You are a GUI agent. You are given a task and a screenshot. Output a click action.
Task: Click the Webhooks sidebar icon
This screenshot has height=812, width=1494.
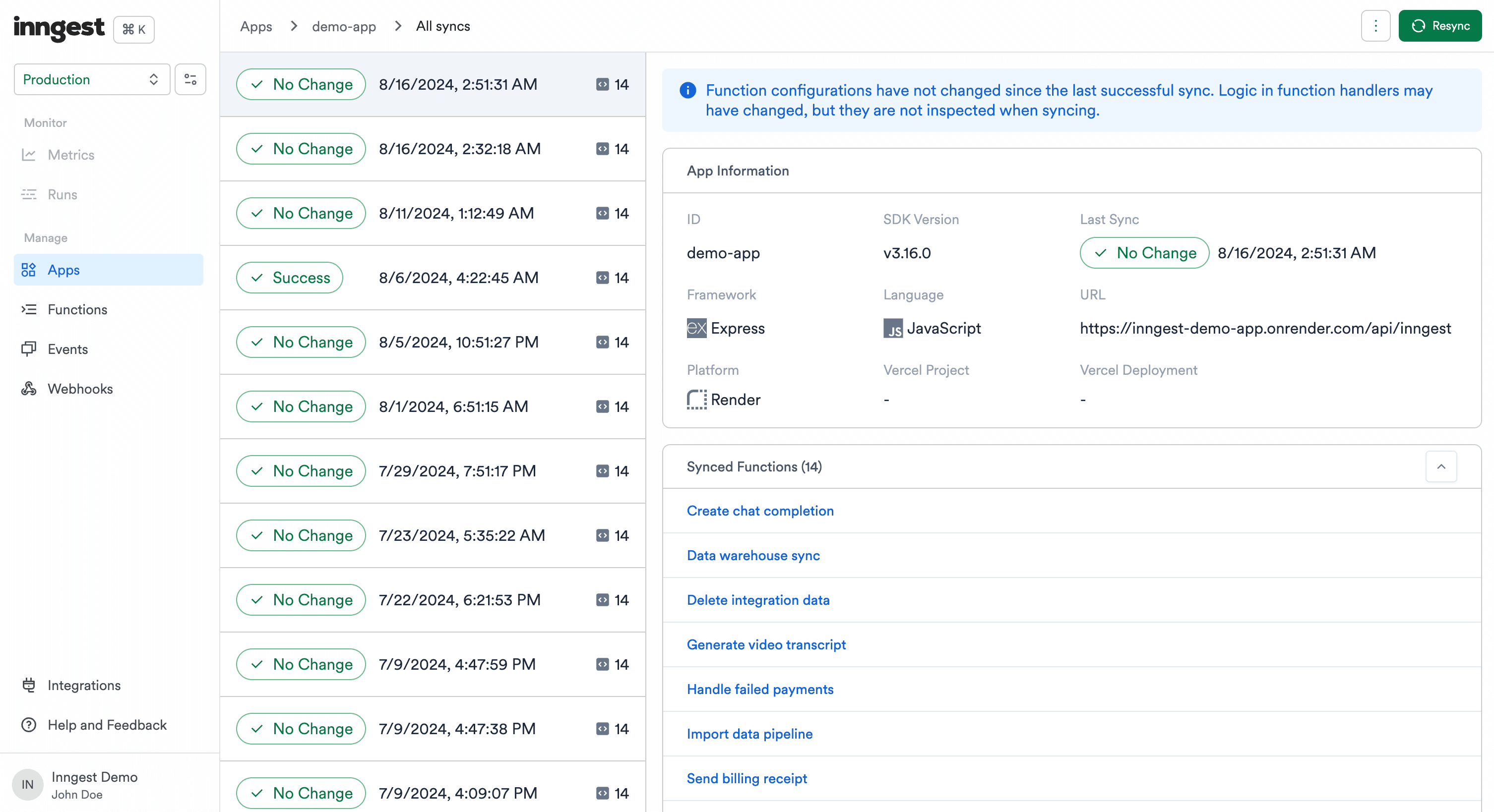29,388
